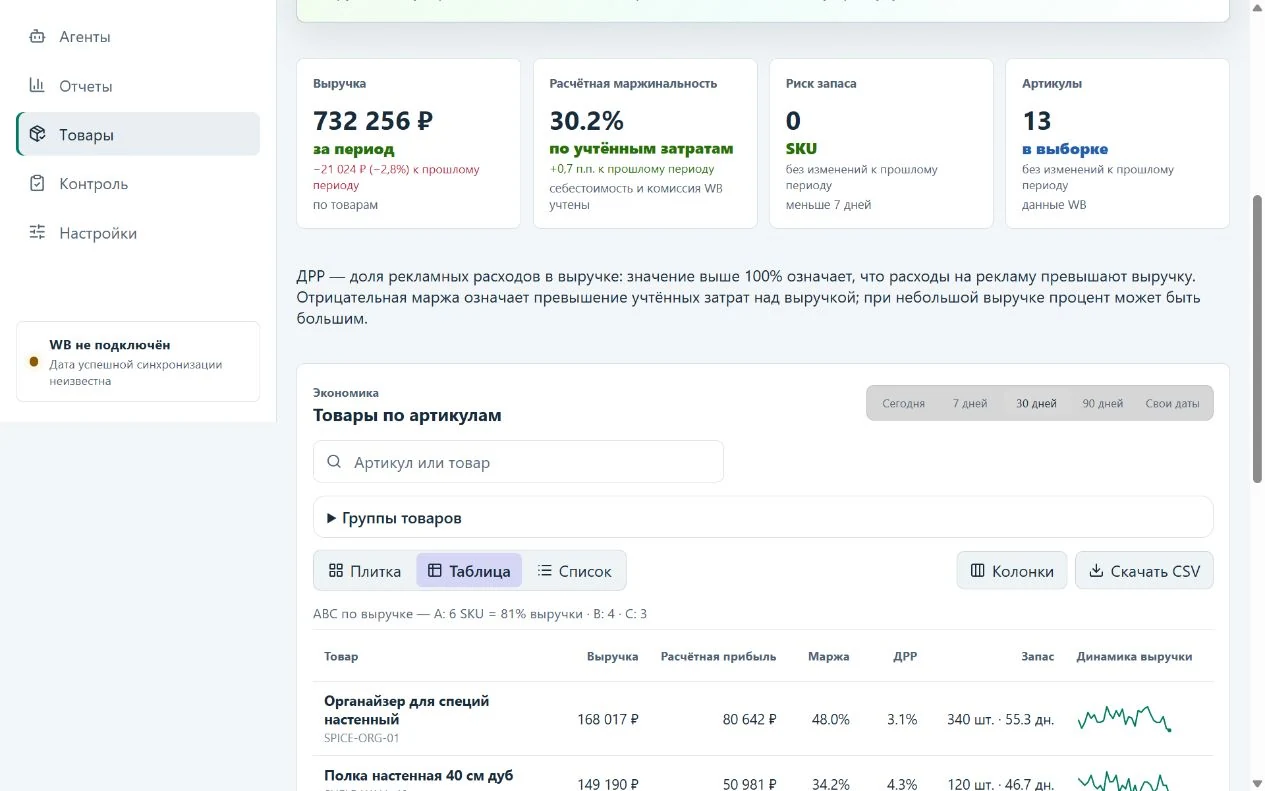Viewport: 1265px width, 791px height.
Task: Click the Список list icon
Action: 545,571
